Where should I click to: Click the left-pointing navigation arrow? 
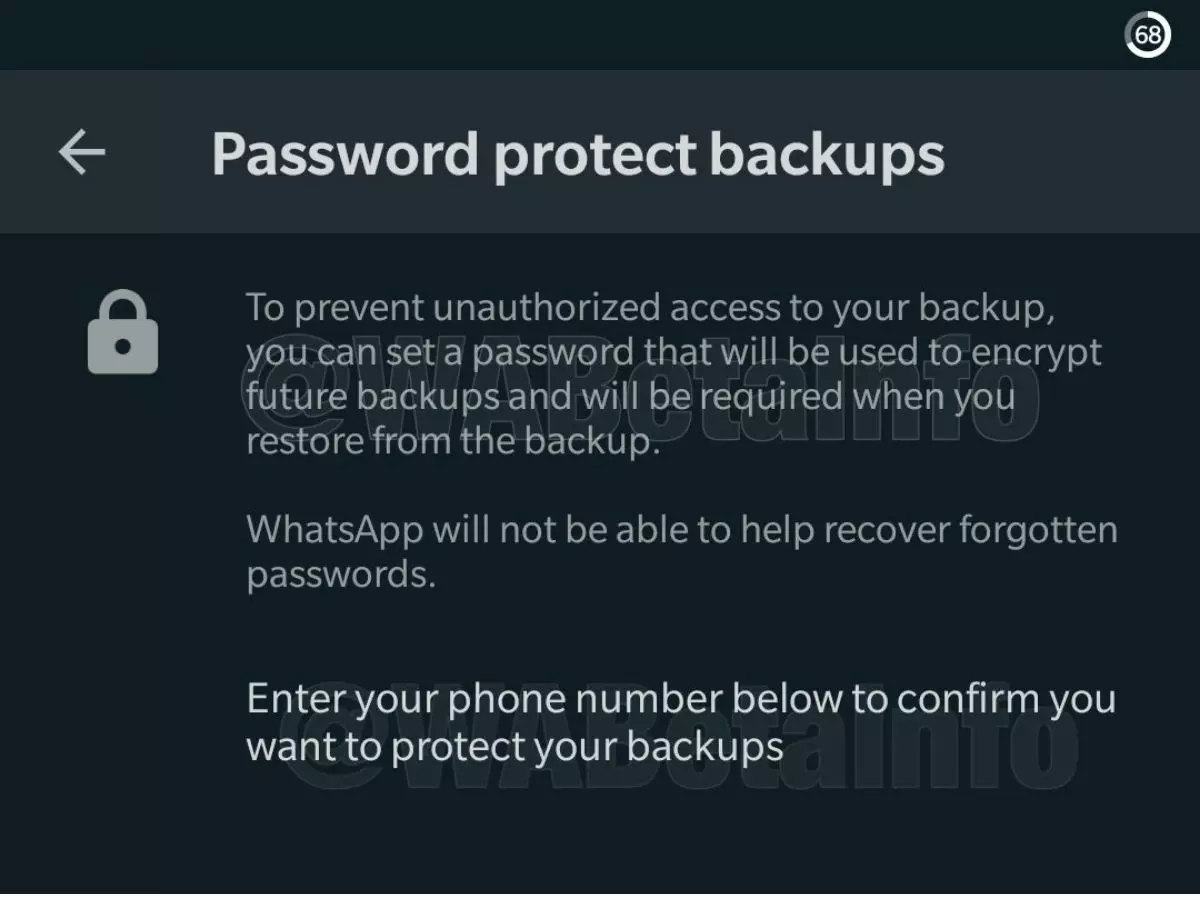coord(82,152)
